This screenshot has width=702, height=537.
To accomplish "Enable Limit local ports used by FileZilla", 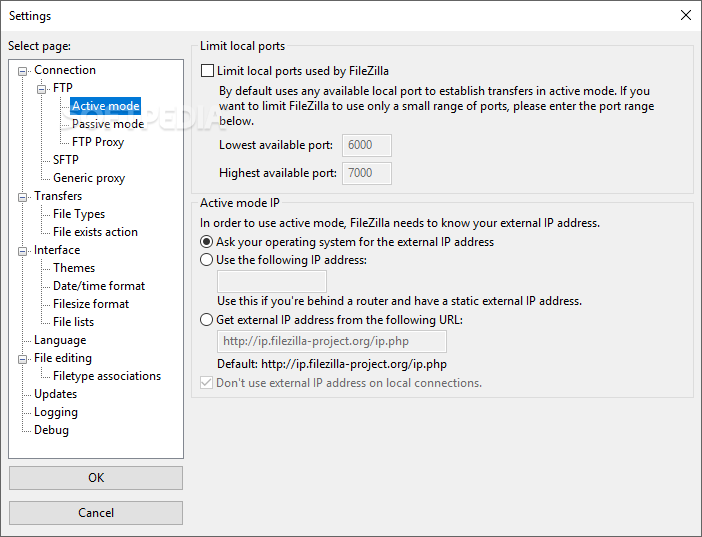I will coord(208,71).
